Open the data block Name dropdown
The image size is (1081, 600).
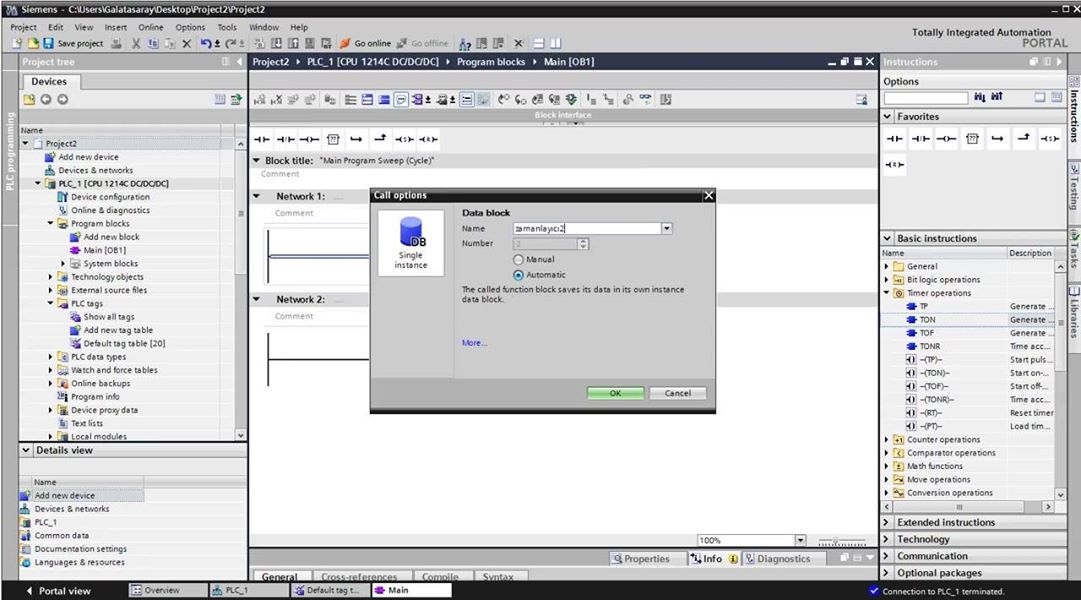pyautogui.click(x=667, y=228)
